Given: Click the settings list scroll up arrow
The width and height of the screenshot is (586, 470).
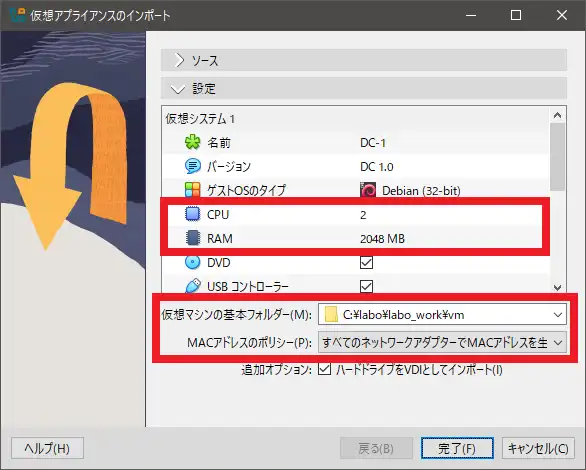Looking at the screenshot, I should click(558, 115).
